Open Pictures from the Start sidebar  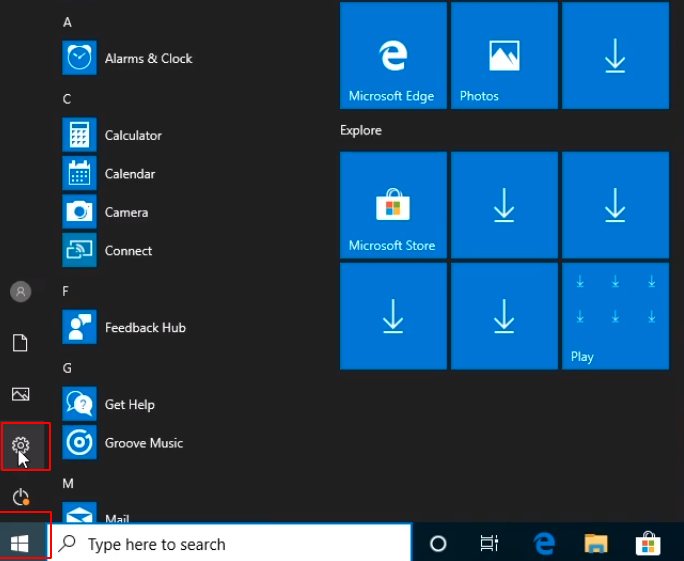click(21, 394)
